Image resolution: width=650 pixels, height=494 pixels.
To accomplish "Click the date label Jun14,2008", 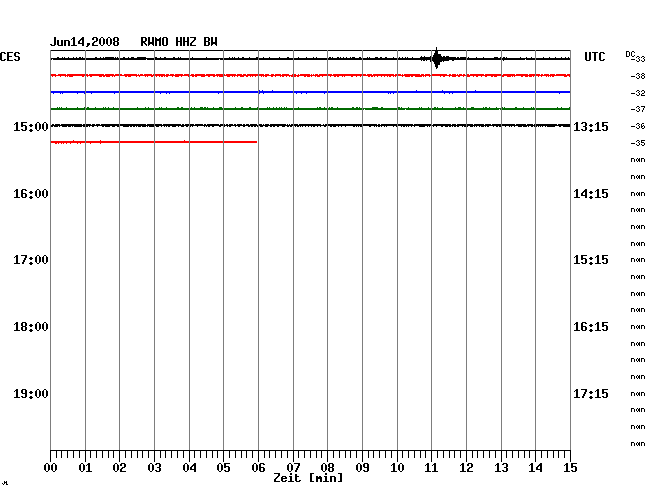I will [x=85, y=42].
